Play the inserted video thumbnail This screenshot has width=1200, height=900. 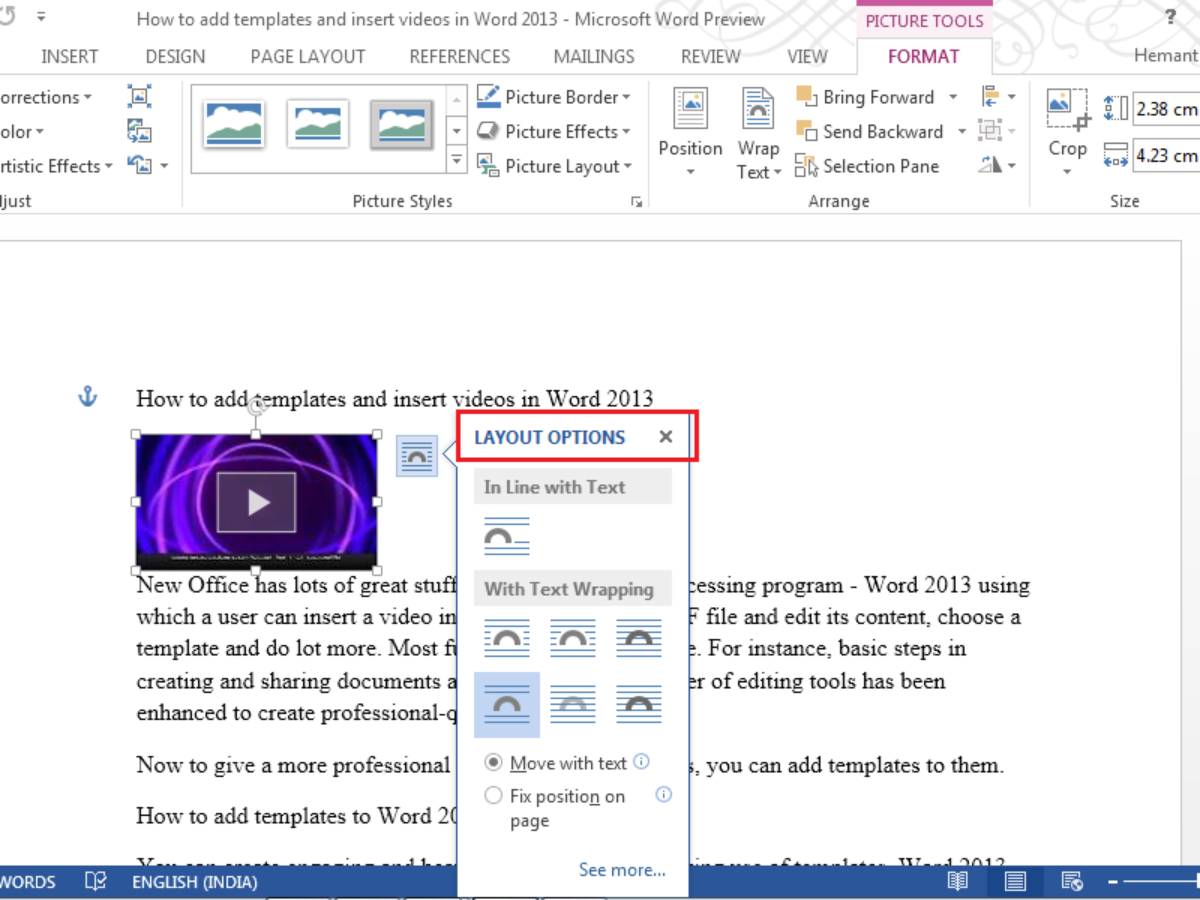[x=257, y=502]
